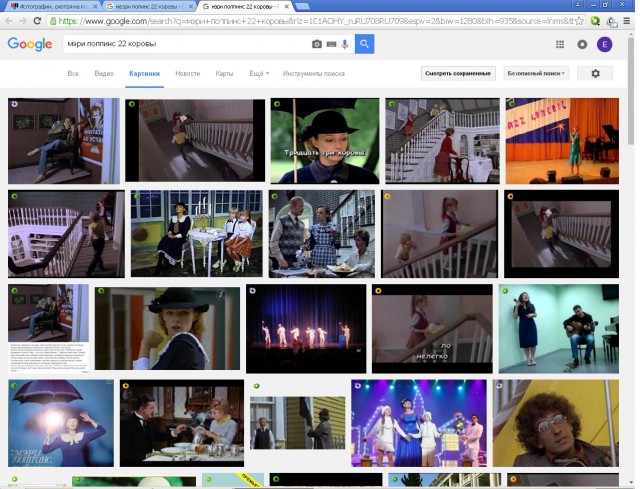
Task: Open dark stage dancers thumbnail
Action: click(306, 329)
